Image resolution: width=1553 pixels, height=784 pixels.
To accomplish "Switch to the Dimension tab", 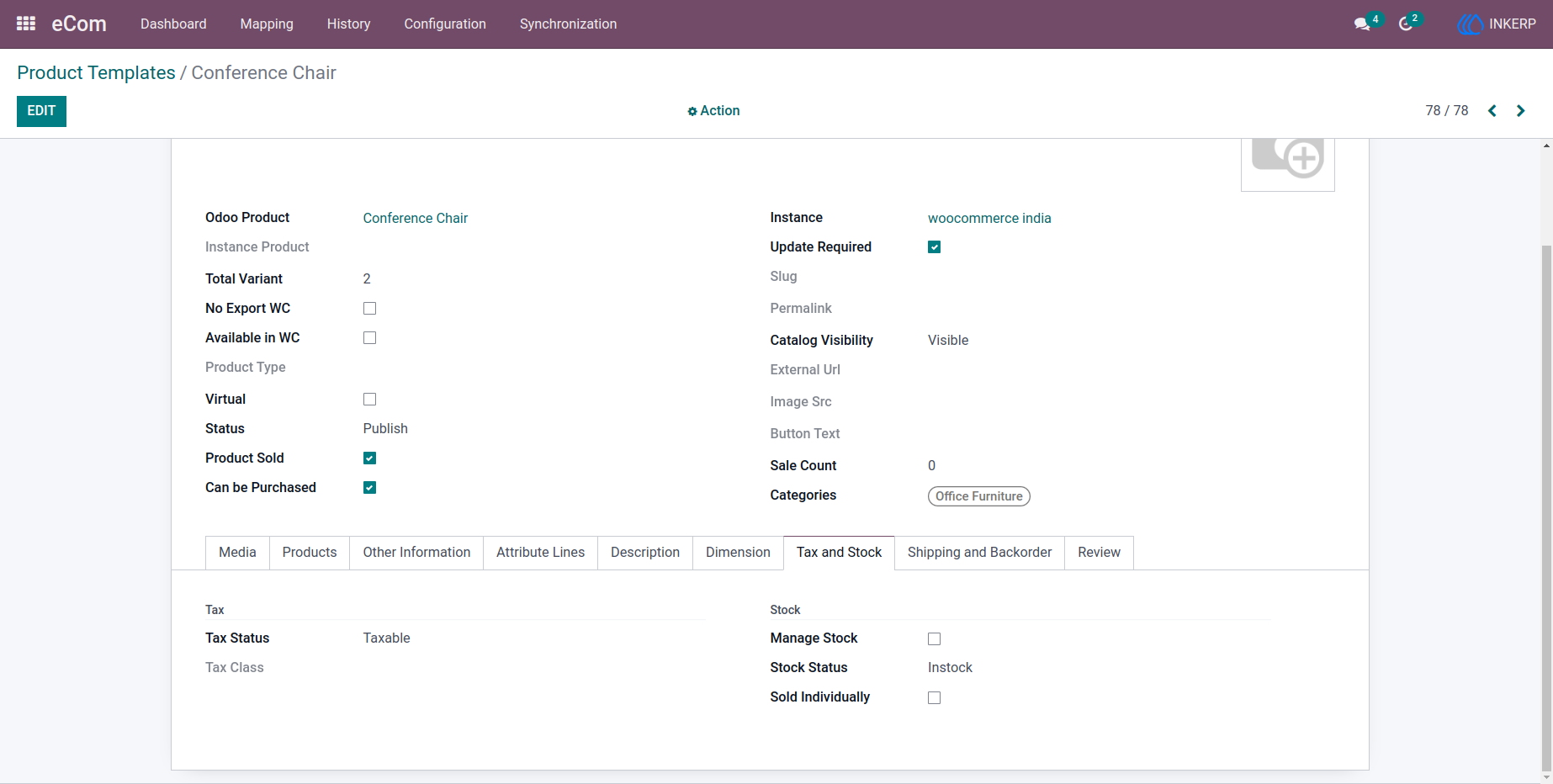I will point(738,553).
